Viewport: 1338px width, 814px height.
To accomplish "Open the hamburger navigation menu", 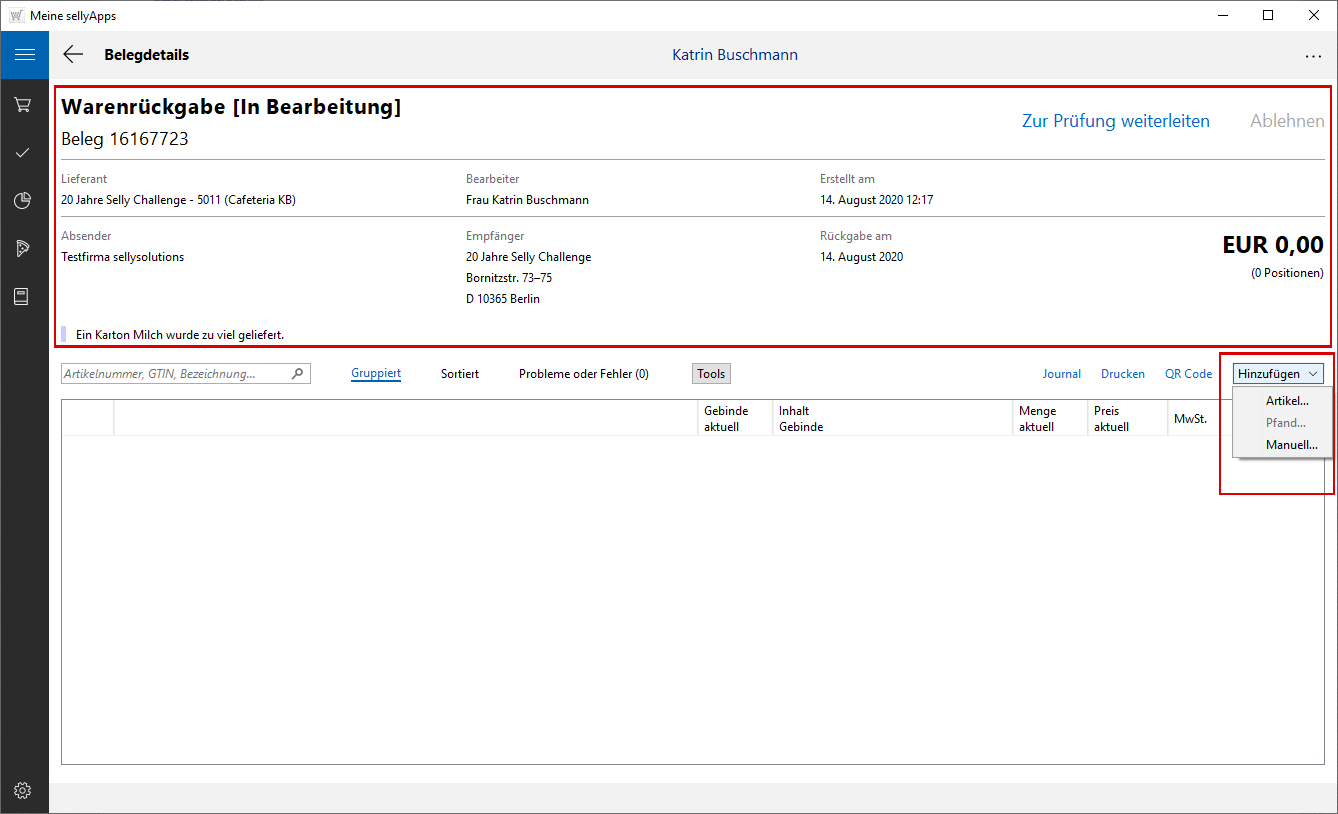I will click(x=24, y=55).
